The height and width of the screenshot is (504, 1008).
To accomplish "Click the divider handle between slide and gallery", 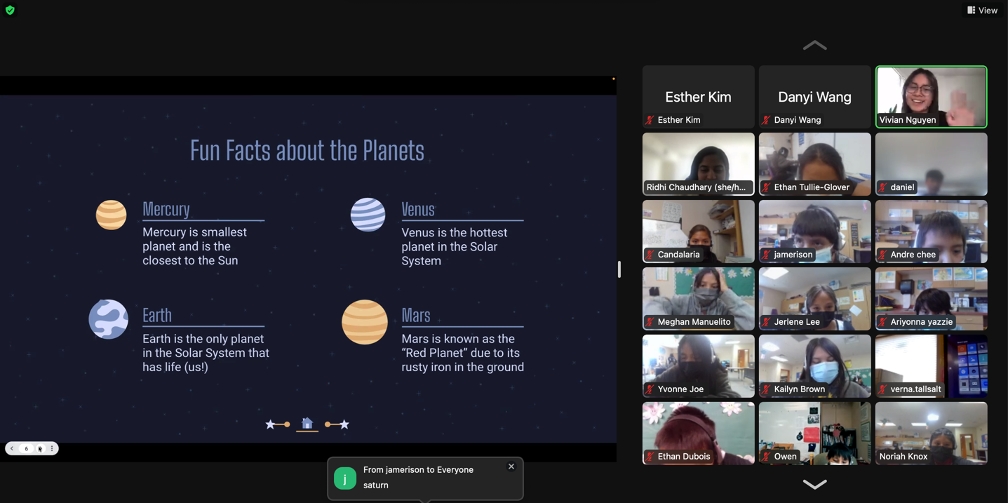I will pyautogui.click(x=619, y=269).
